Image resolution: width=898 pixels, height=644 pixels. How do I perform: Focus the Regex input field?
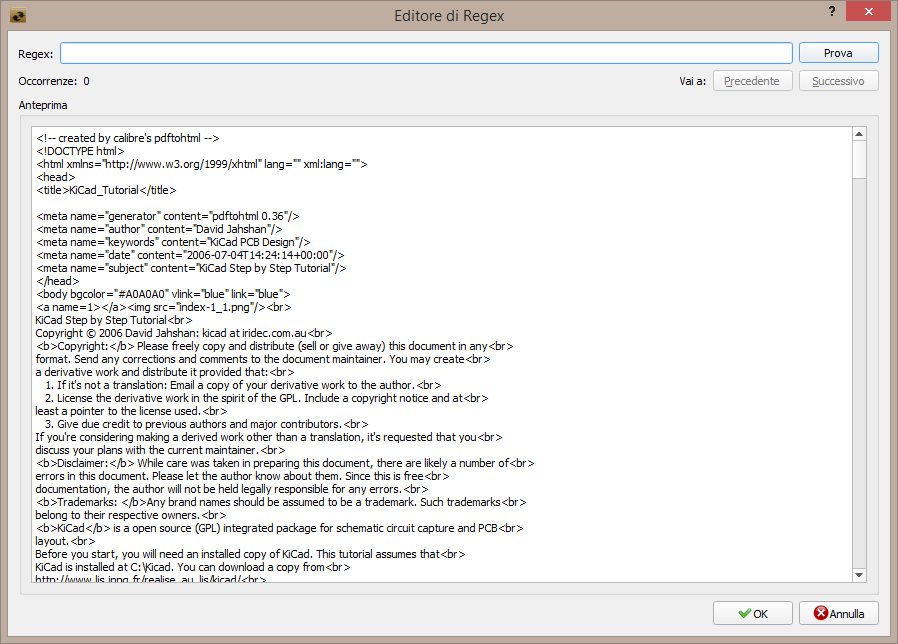click(x=426, y=53)
